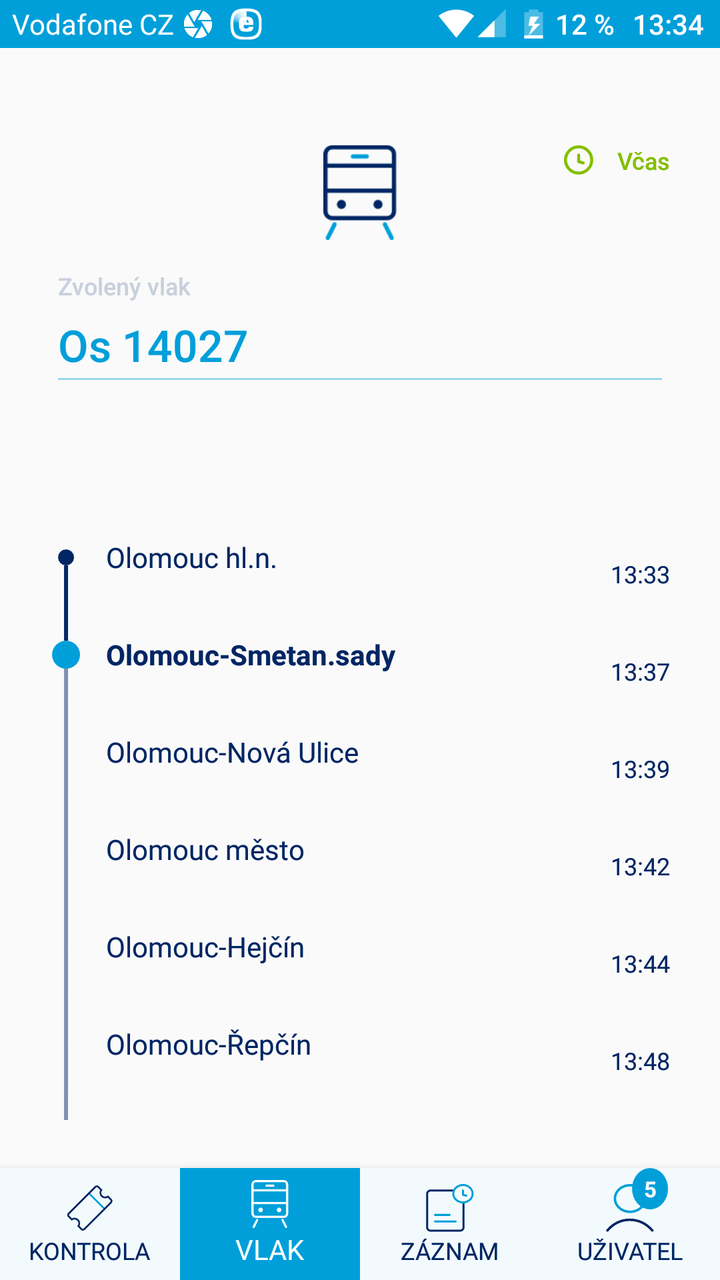Select the Olomouc hl.n. station
This screenshot has width=720, height=1280.
click(191, 559)
